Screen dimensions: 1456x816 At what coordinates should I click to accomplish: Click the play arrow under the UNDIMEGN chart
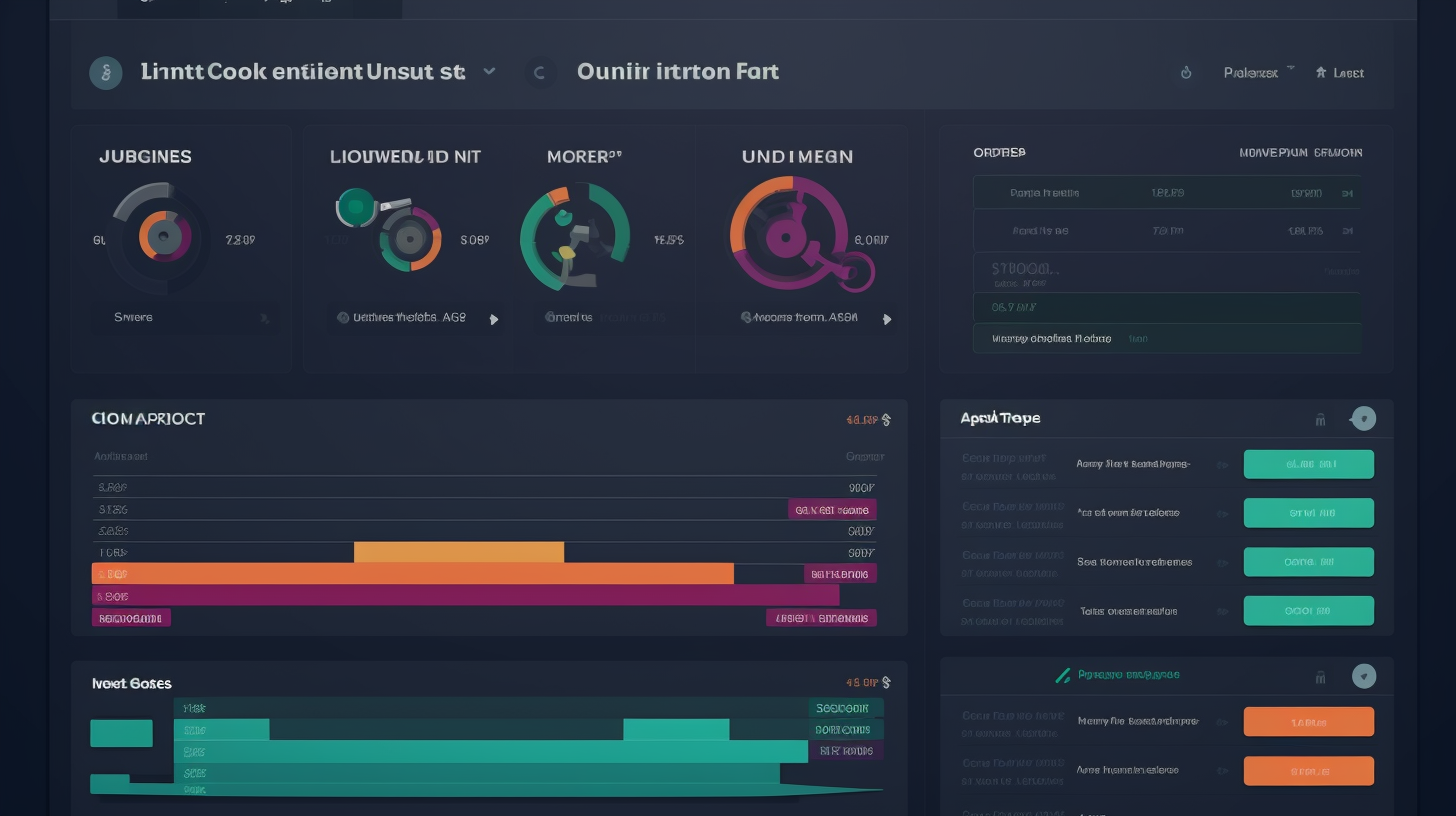[x=886, y=319]
